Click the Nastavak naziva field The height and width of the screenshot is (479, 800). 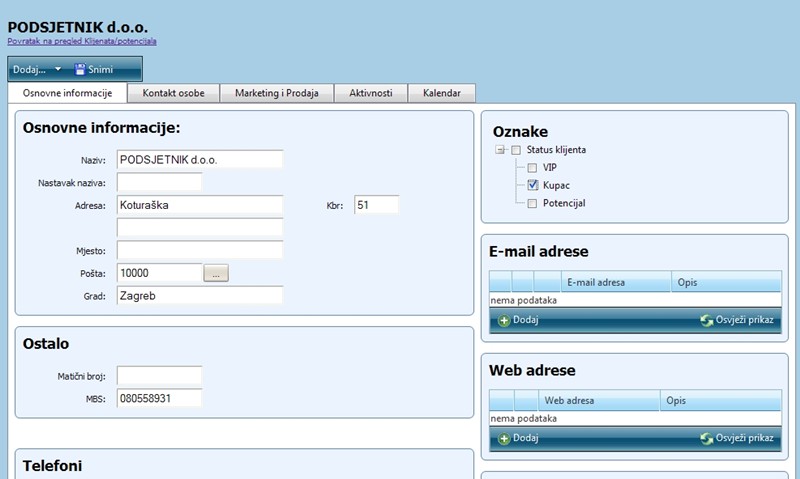coord(159,182)
